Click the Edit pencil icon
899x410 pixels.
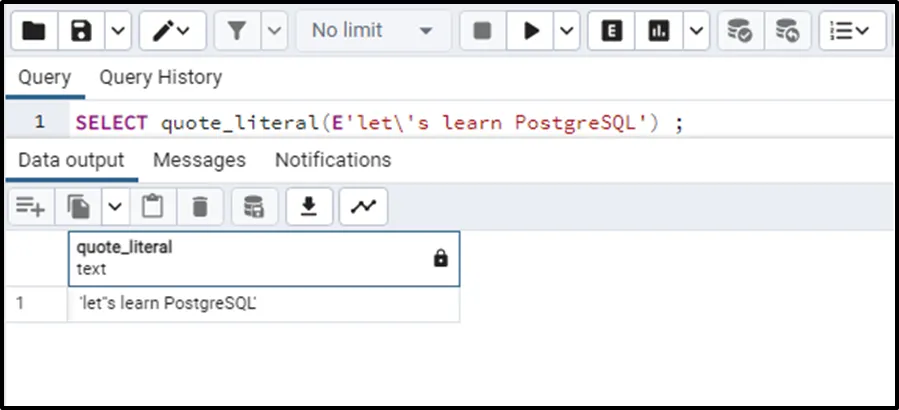162,31
